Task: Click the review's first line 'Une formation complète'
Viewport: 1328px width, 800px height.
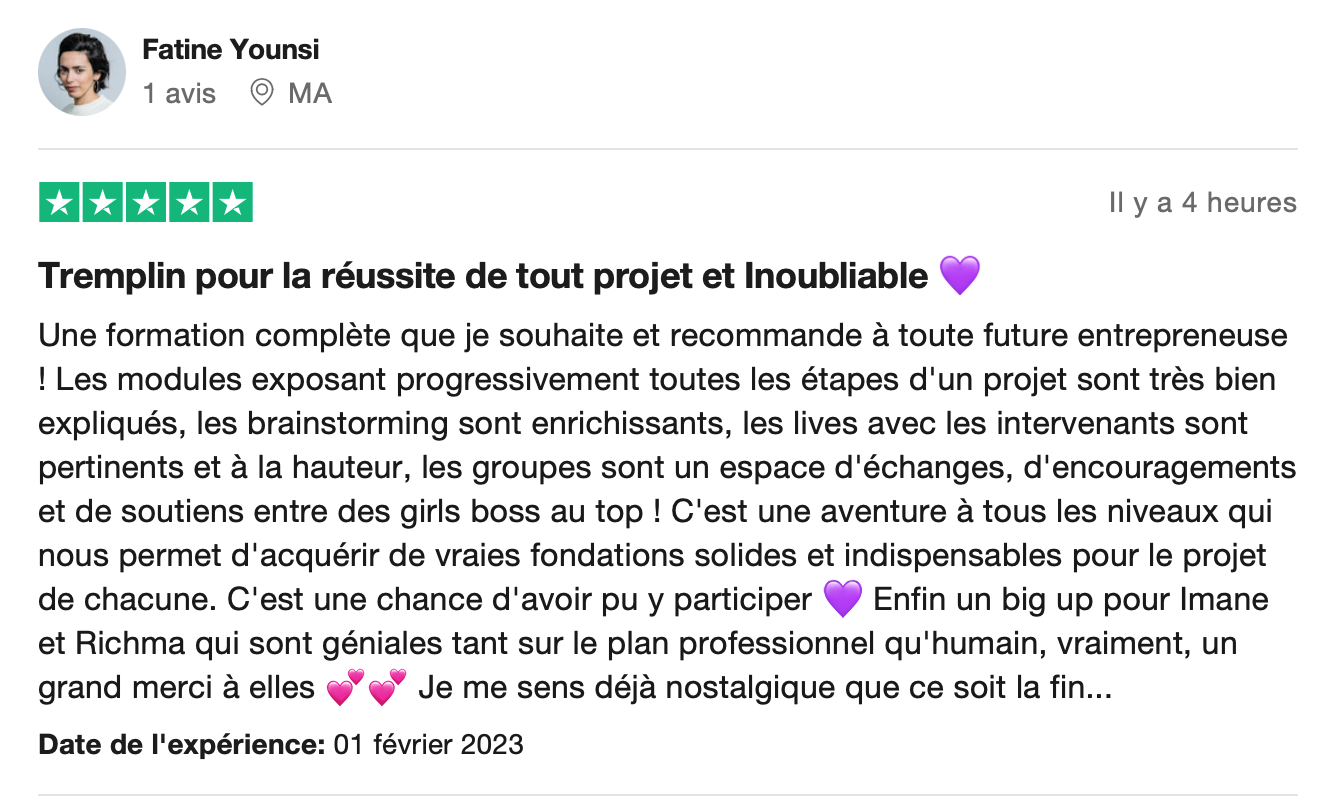Action: (663, 336)
